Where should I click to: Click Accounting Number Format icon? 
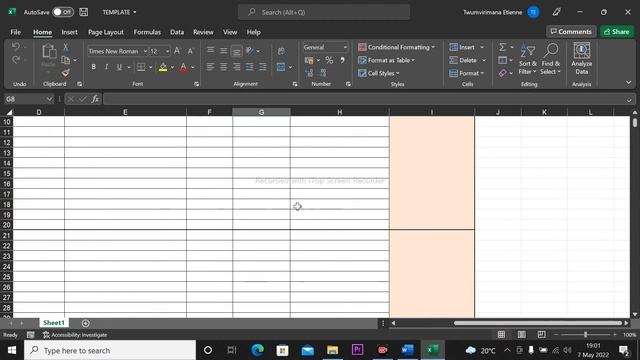309,60
